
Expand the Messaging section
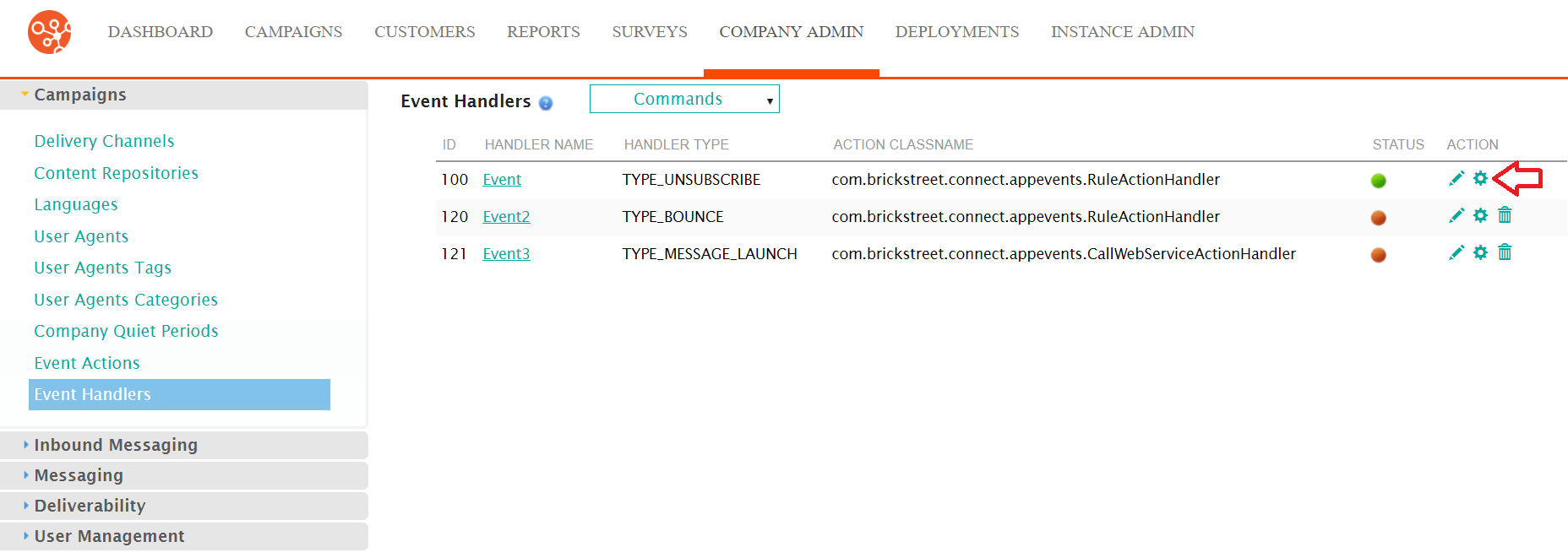click(184, 475)
